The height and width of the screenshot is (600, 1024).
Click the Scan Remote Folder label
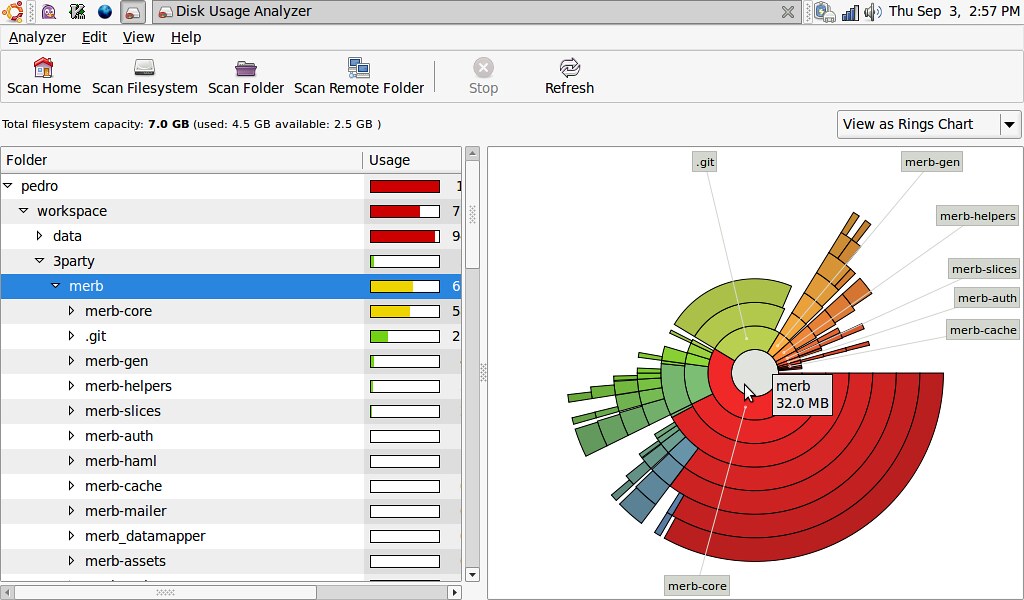(x=359, y=88)
